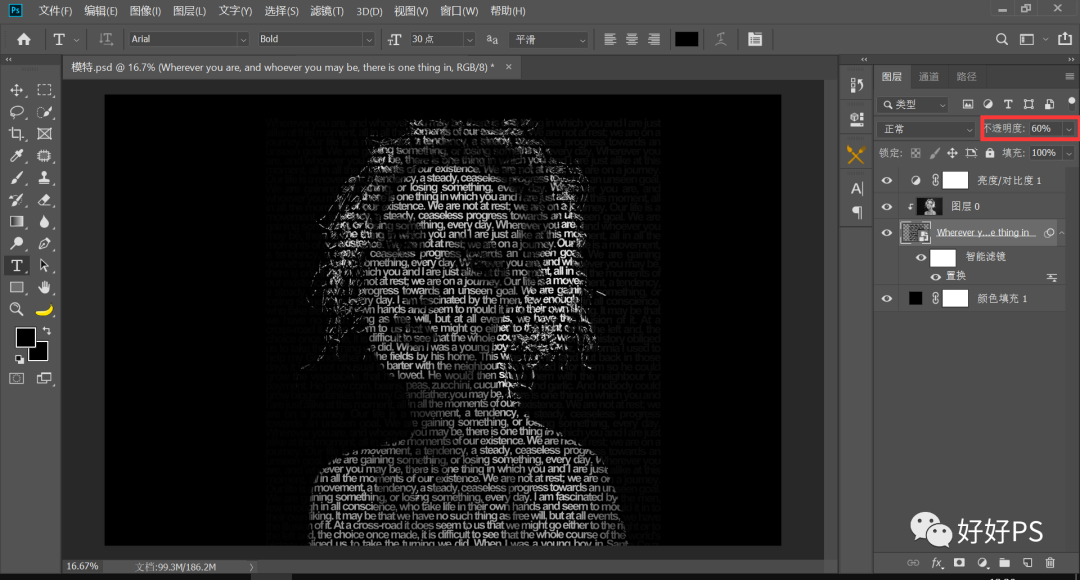Select the Path Selection tool
The image size is (1080, 580).
(x=44, y=265)
